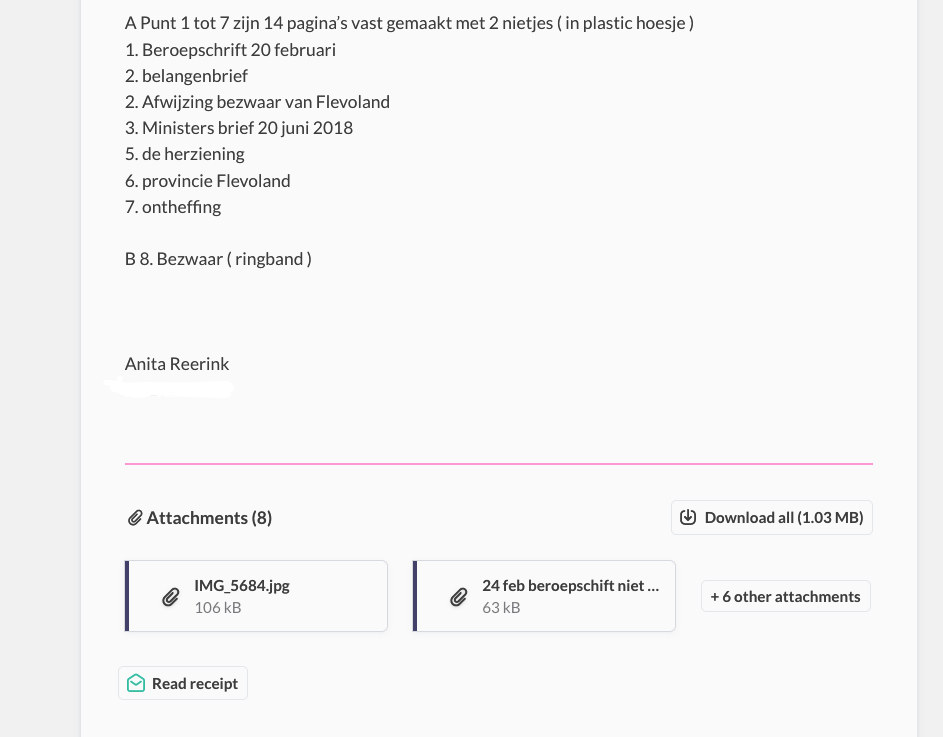Image resolution: width=943 pixels, height=737 pixels.
Task: Click the open-envelope Read receipt icon
Action: tap(136, 683)
